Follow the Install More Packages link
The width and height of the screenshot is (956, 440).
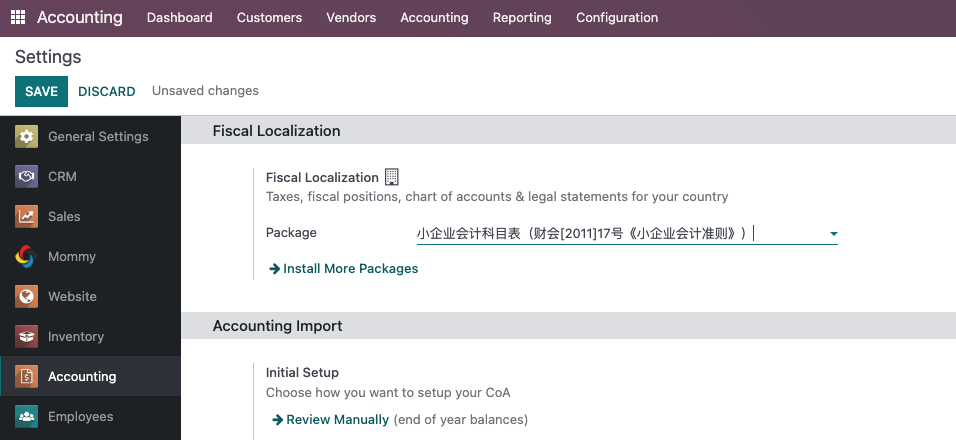point(344,269)
